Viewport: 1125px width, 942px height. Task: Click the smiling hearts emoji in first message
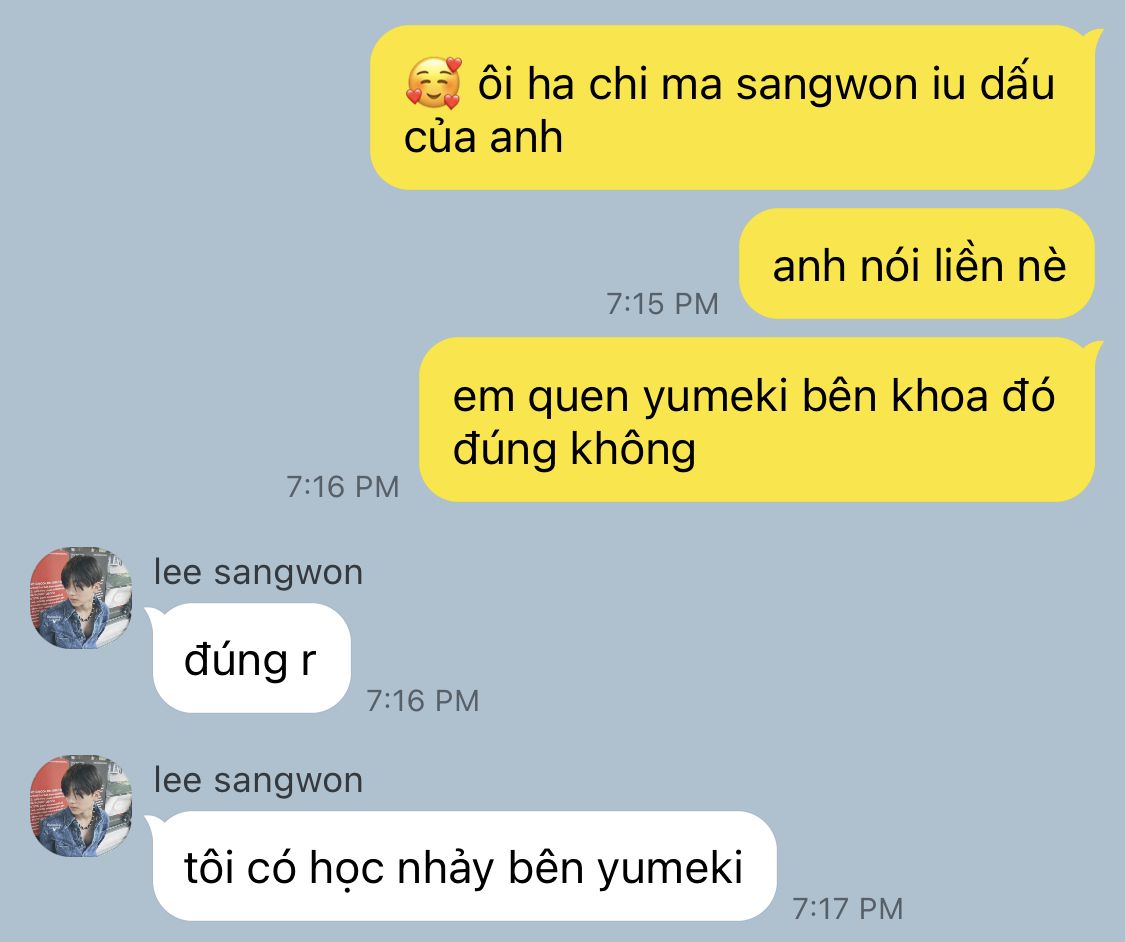coord(433,83)
